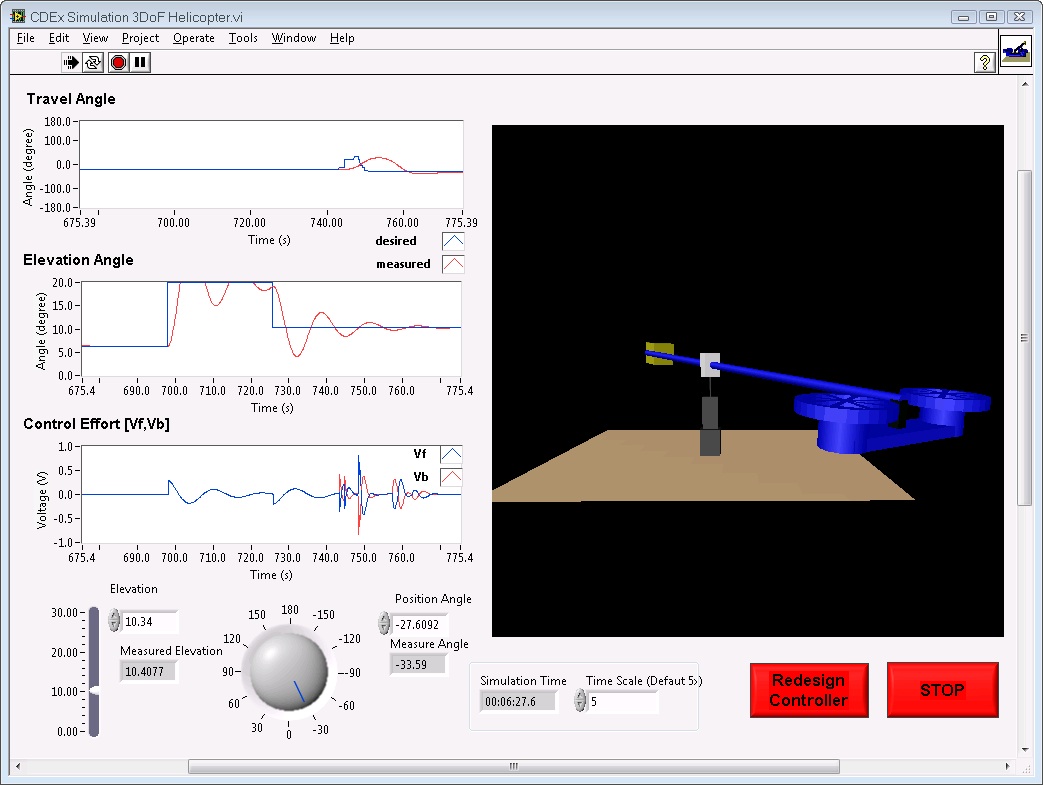Click the Time Scale stepper arrows
Screen dimensions: 1043x785
click(580, 702)
